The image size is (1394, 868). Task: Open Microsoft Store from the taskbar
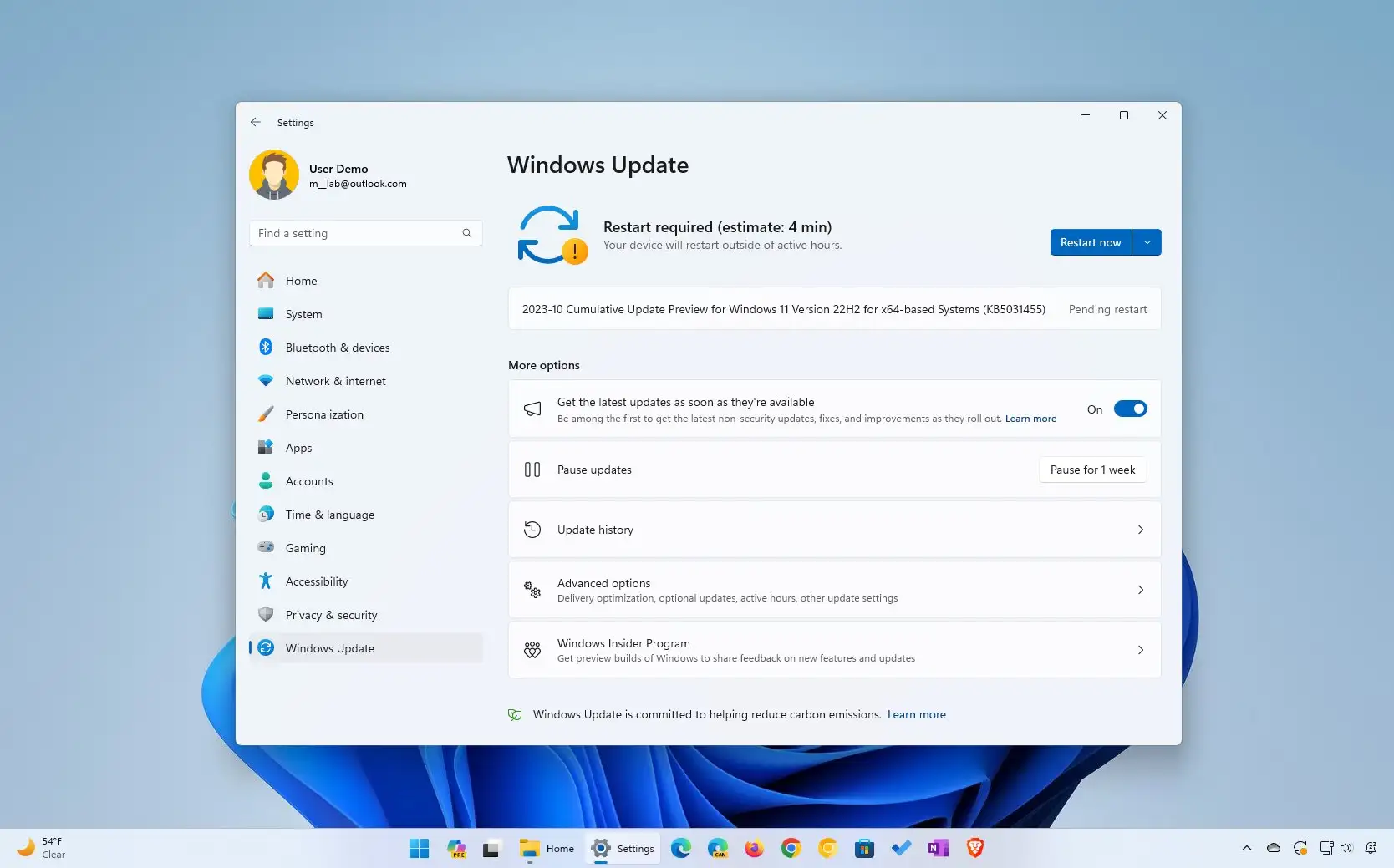click(x=864, y=849)
